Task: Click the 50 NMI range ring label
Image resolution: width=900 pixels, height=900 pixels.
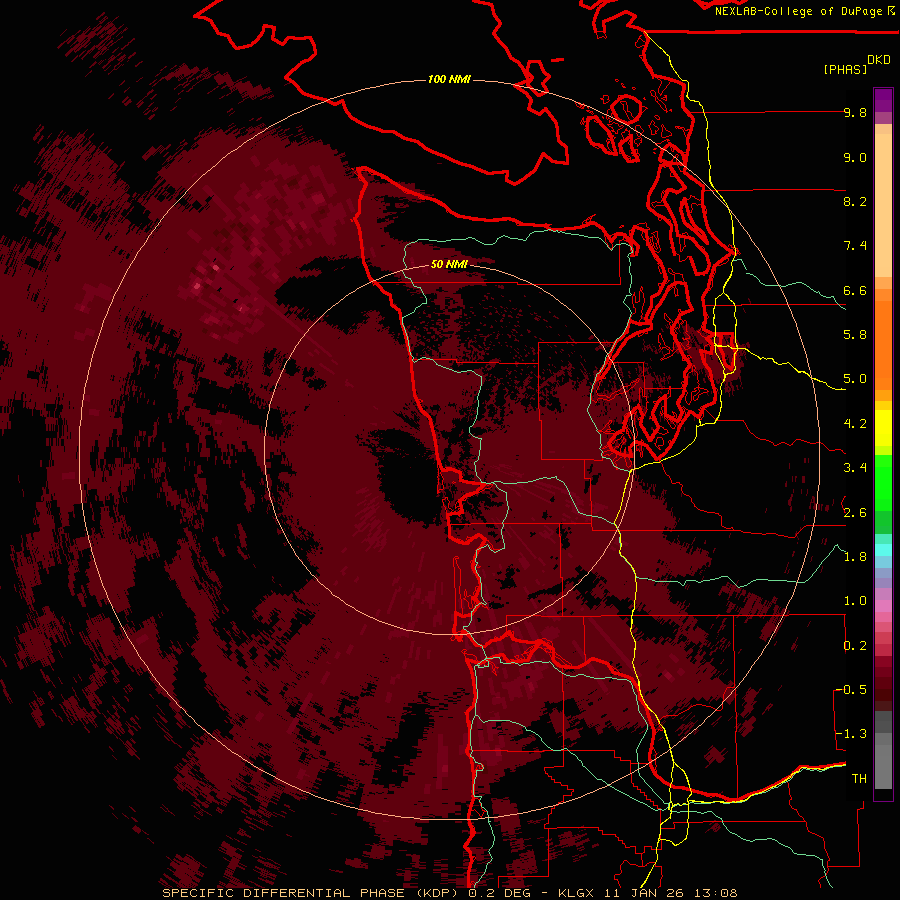Action: (449, 264)
